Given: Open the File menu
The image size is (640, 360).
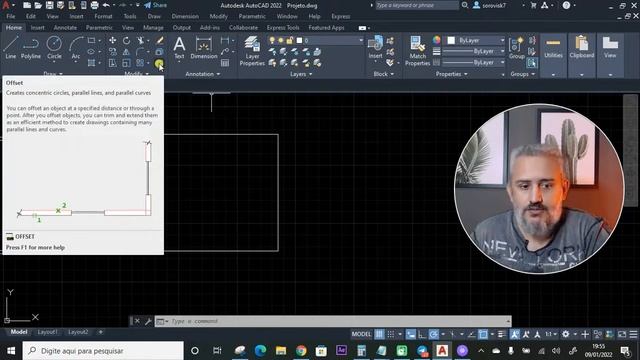Looking at the screenshot, I should point(11,16).
